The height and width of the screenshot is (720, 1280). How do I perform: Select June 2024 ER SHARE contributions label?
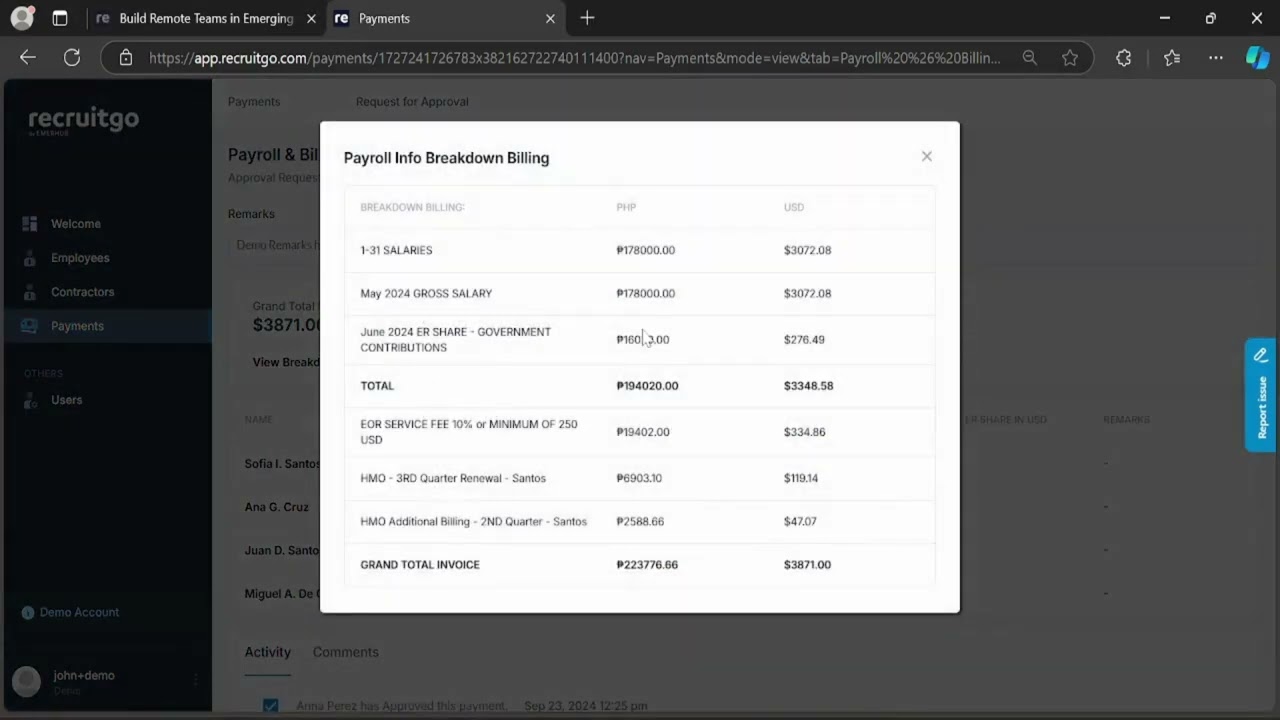pyautogui.click(x=456, y=340)
